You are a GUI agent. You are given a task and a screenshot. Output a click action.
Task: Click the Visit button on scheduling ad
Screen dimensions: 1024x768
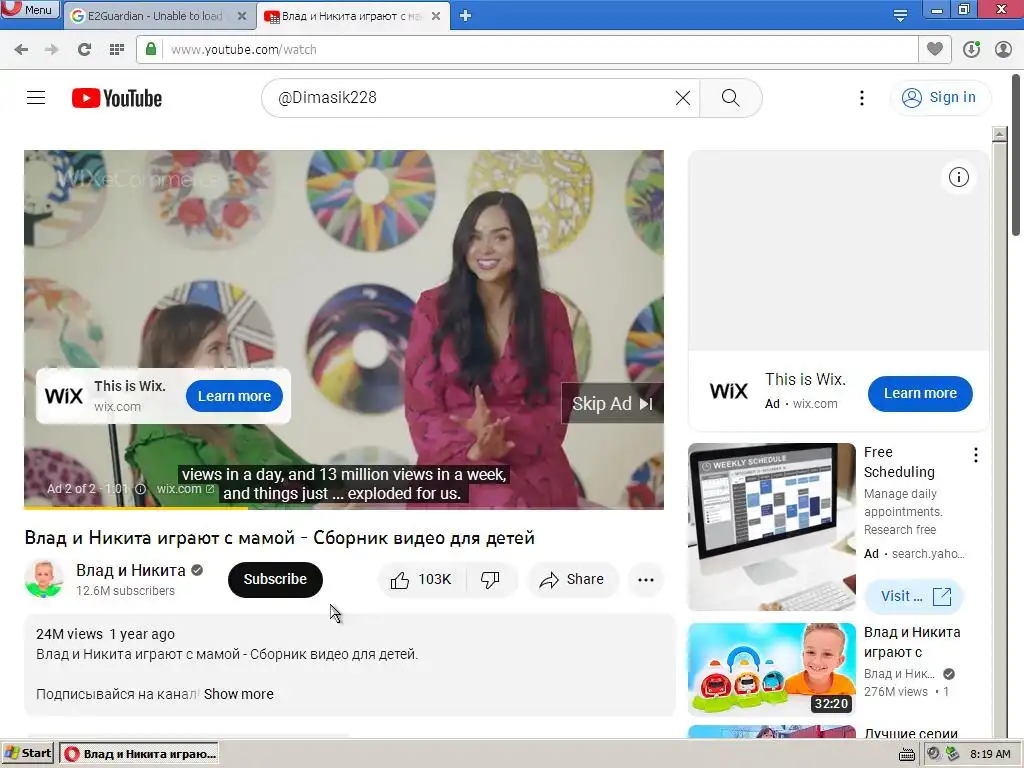[913, 596]
